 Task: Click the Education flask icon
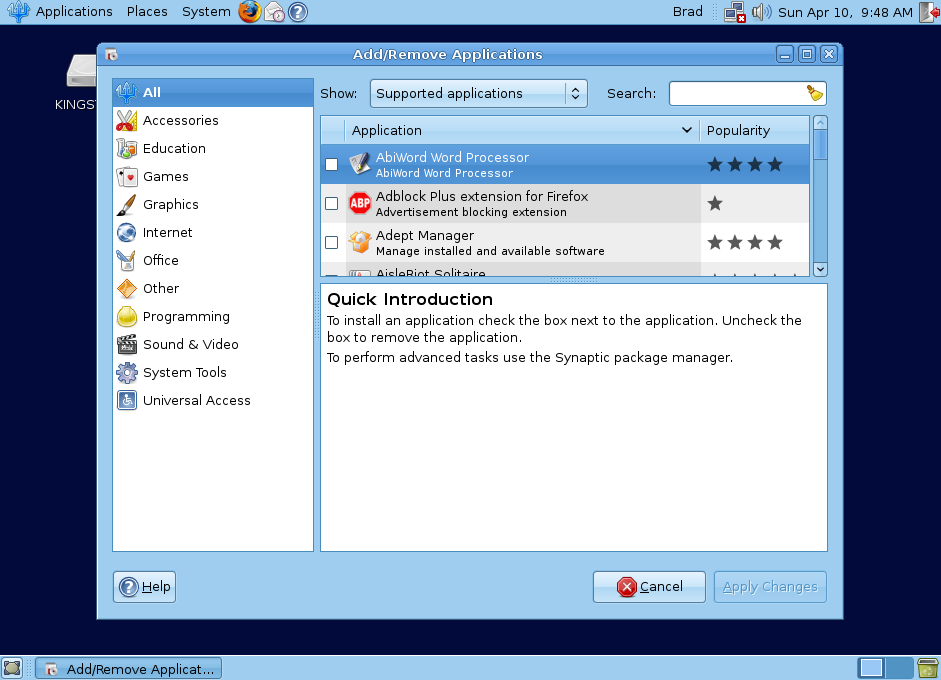pyautogui.click(x=127, y=148)
